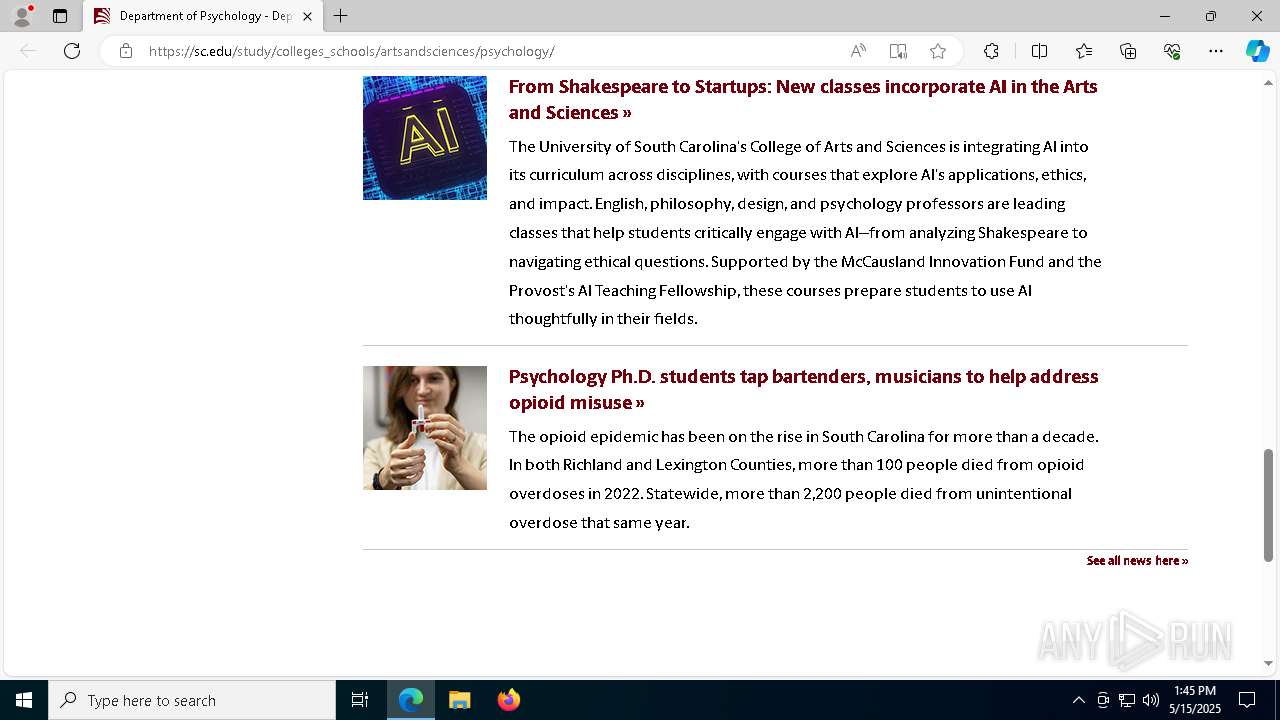The height and width of the screenshot is (720, 1280).
Task: Open a new browser tab
Action: [341, 16]
